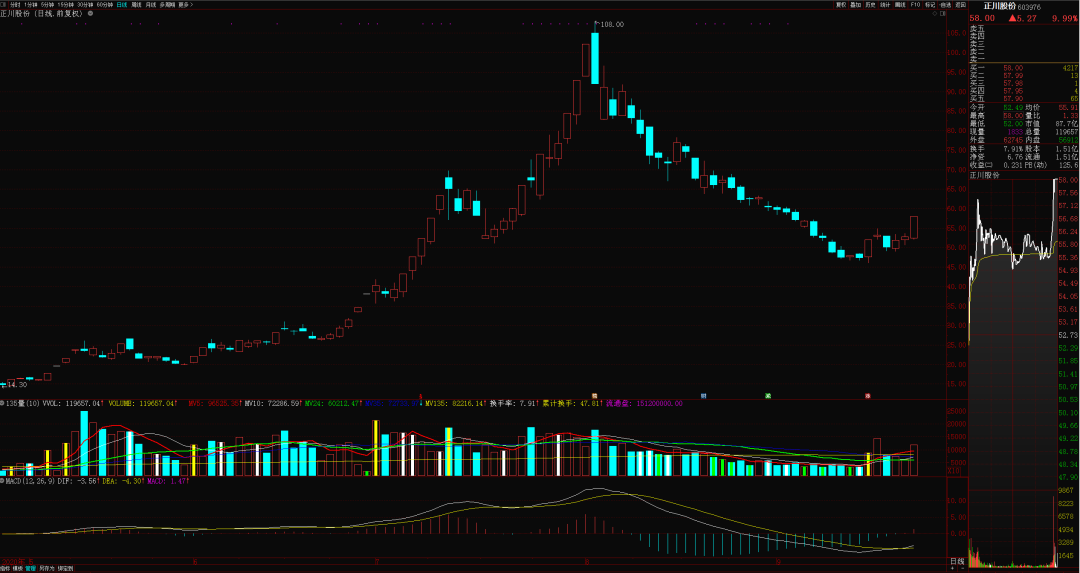Select the 5分钟 period
Viewport: 1080px width, 573px height.
[x=48, y=5]
